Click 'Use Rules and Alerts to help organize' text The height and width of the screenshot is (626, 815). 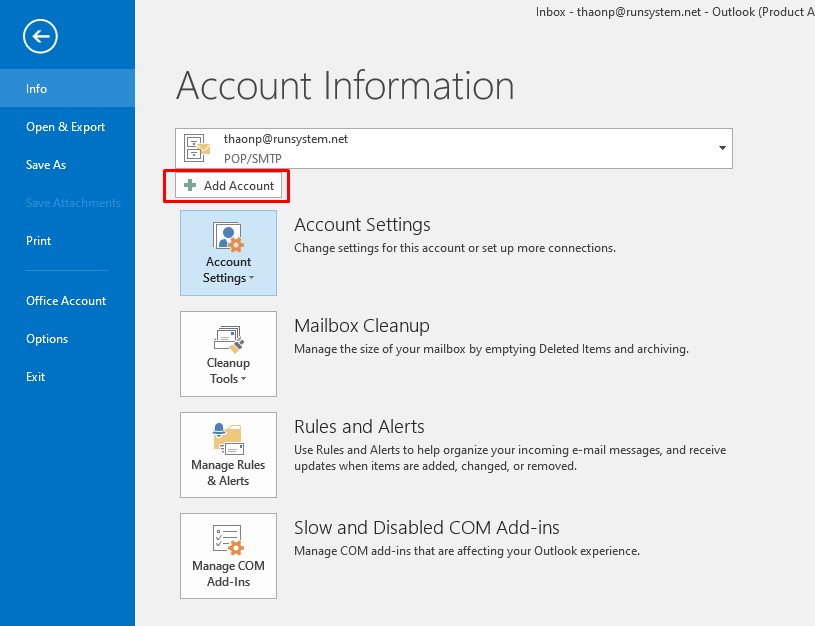point(510,458)
